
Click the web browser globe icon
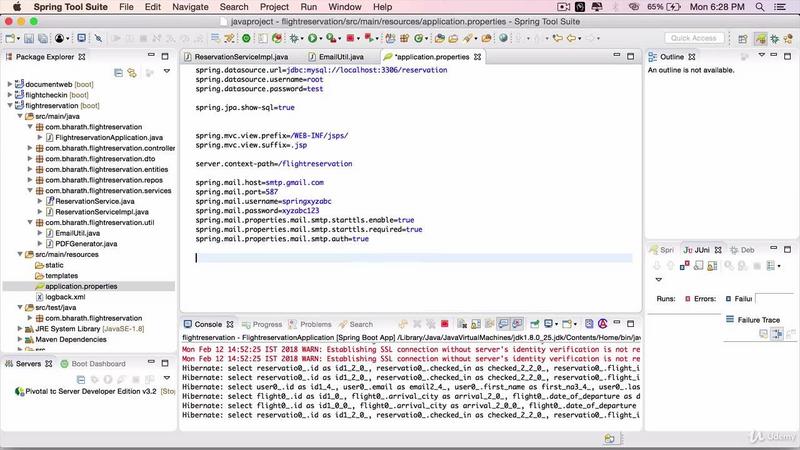point(504,38)
